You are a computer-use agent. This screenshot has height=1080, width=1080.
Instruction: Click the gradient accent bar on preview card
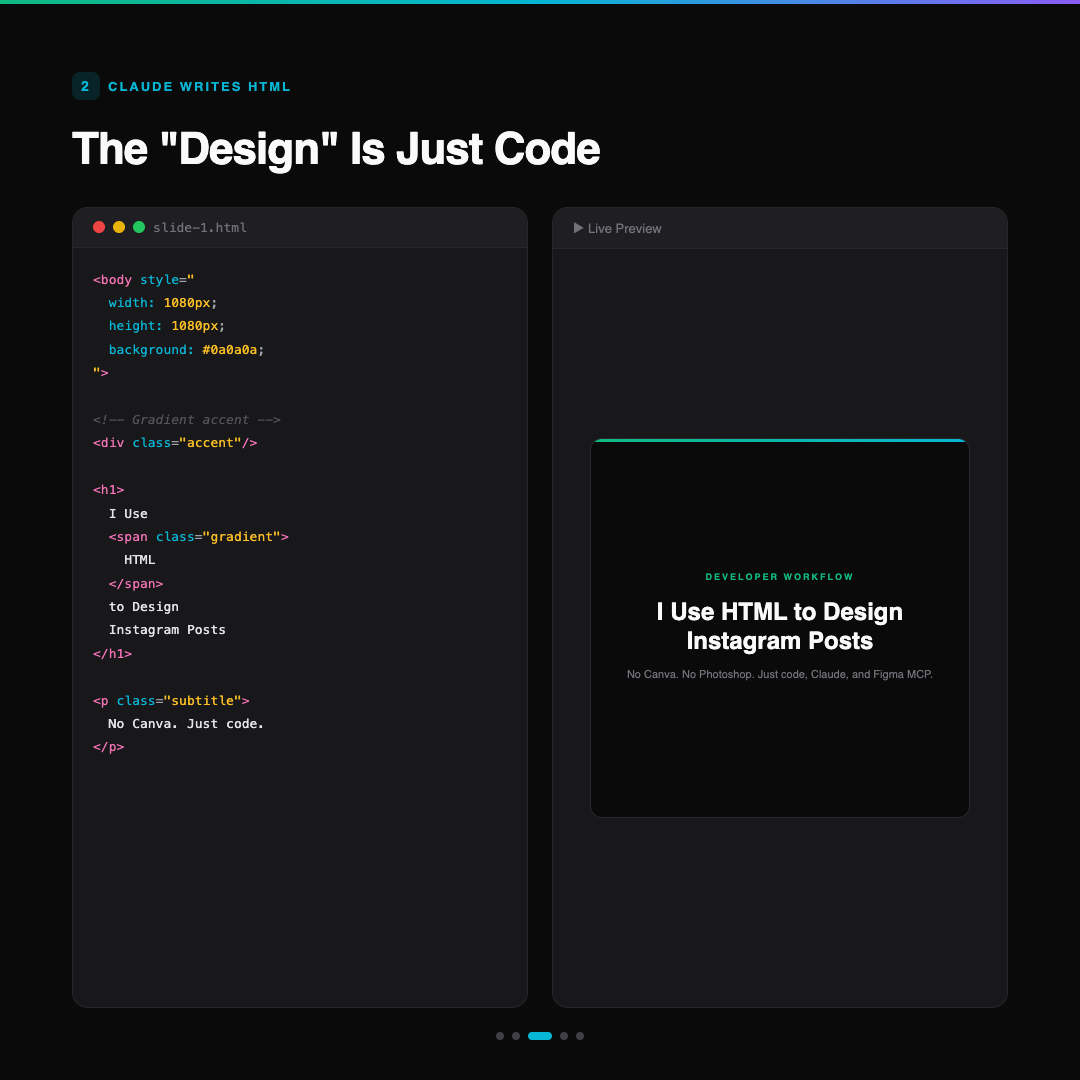click(780, 440)
